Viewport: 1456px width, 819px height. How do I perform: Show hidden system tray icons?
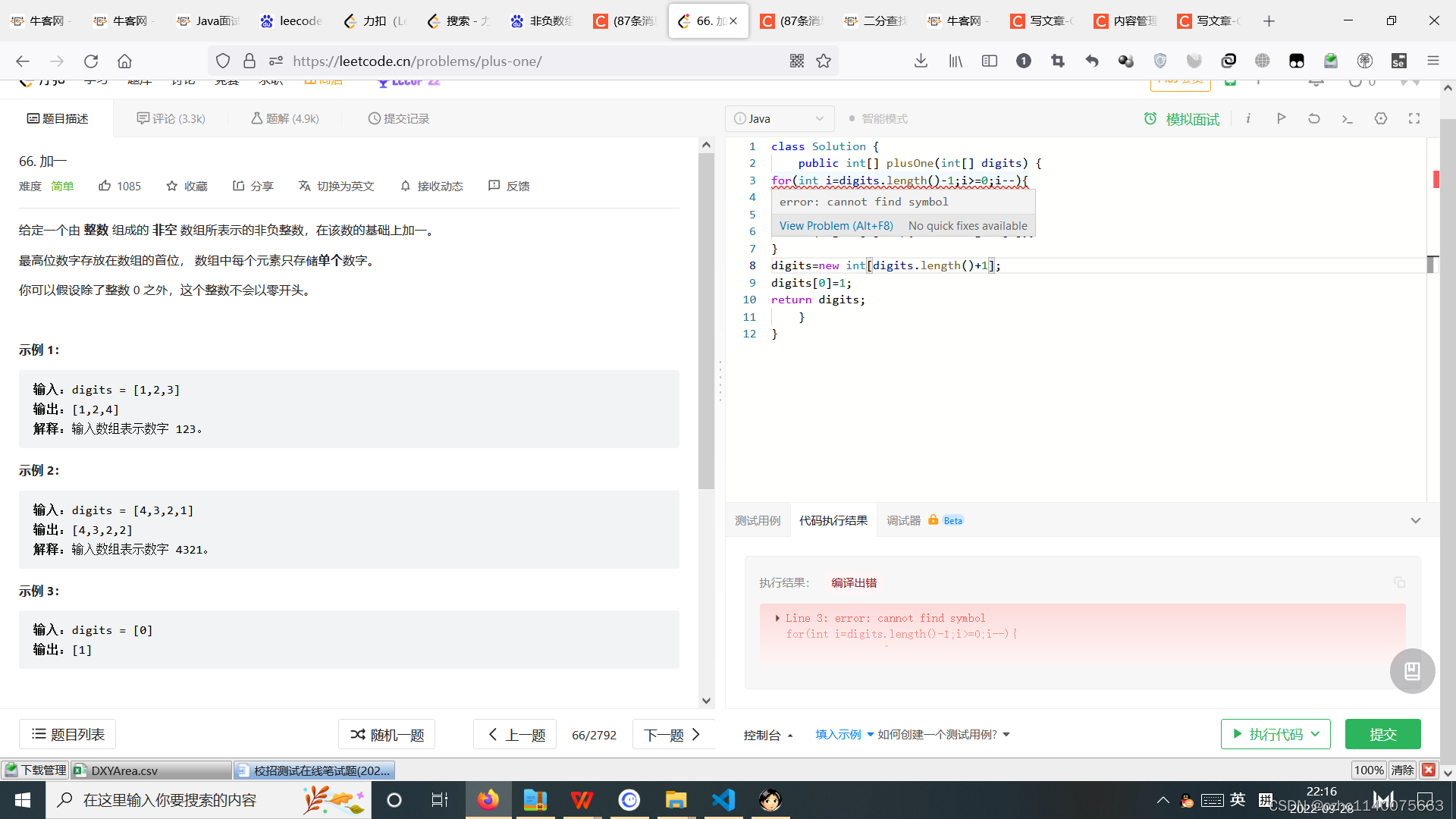pyautogui.click(x=1163, y=800)
